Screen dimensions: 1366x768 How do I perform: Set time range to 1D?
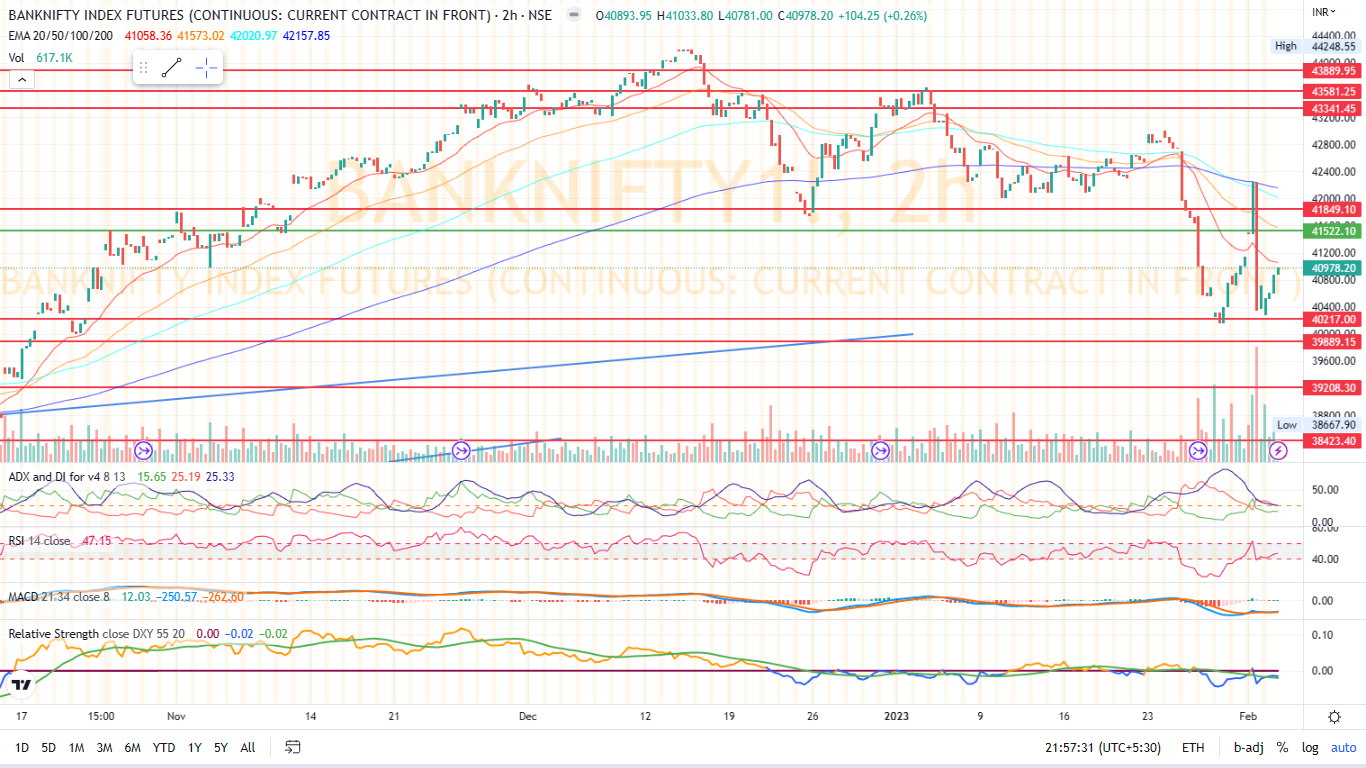(22, 747)
